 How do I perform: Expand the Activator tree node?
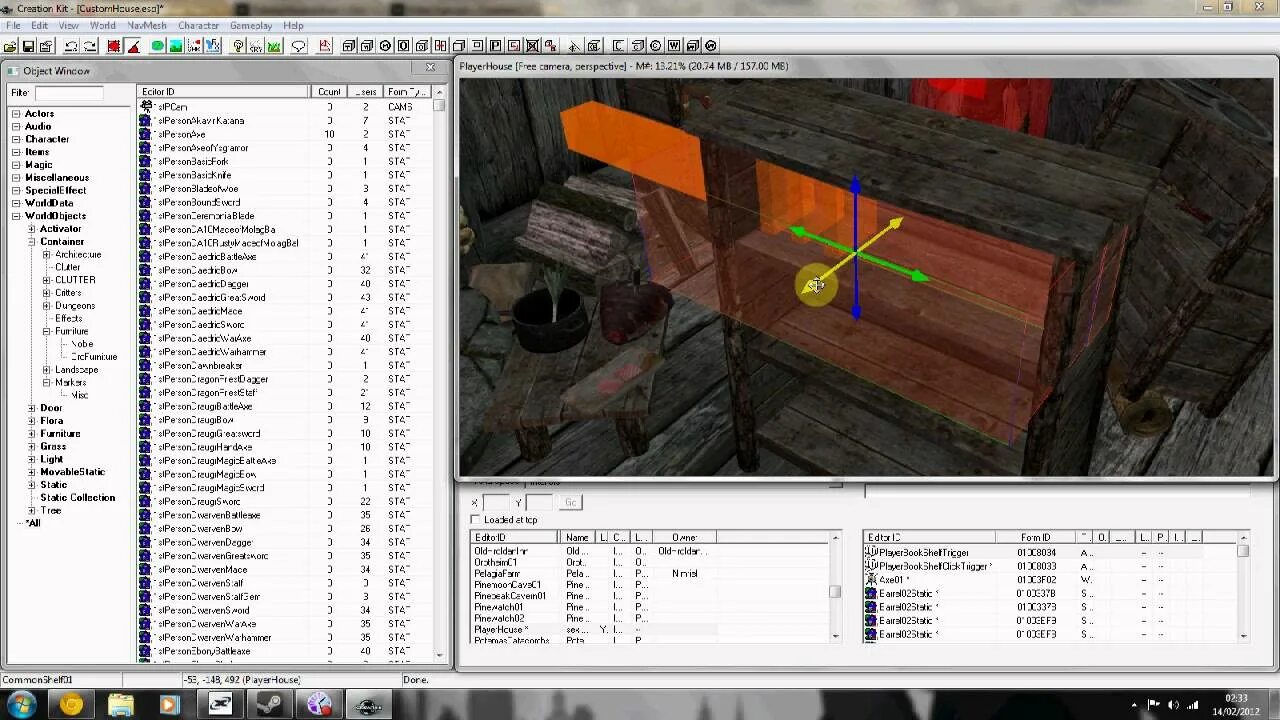pyautogui.click(x=31, y=229)
